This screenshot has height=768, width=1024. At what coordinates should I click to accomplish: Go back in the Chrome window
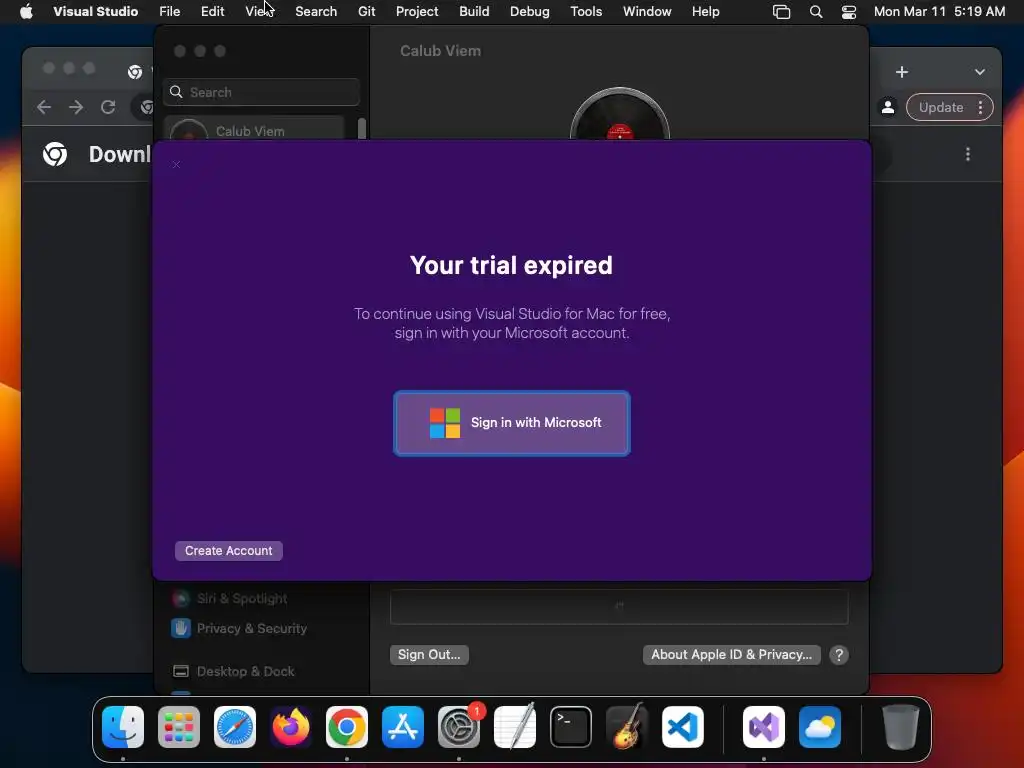click(44, 107)
